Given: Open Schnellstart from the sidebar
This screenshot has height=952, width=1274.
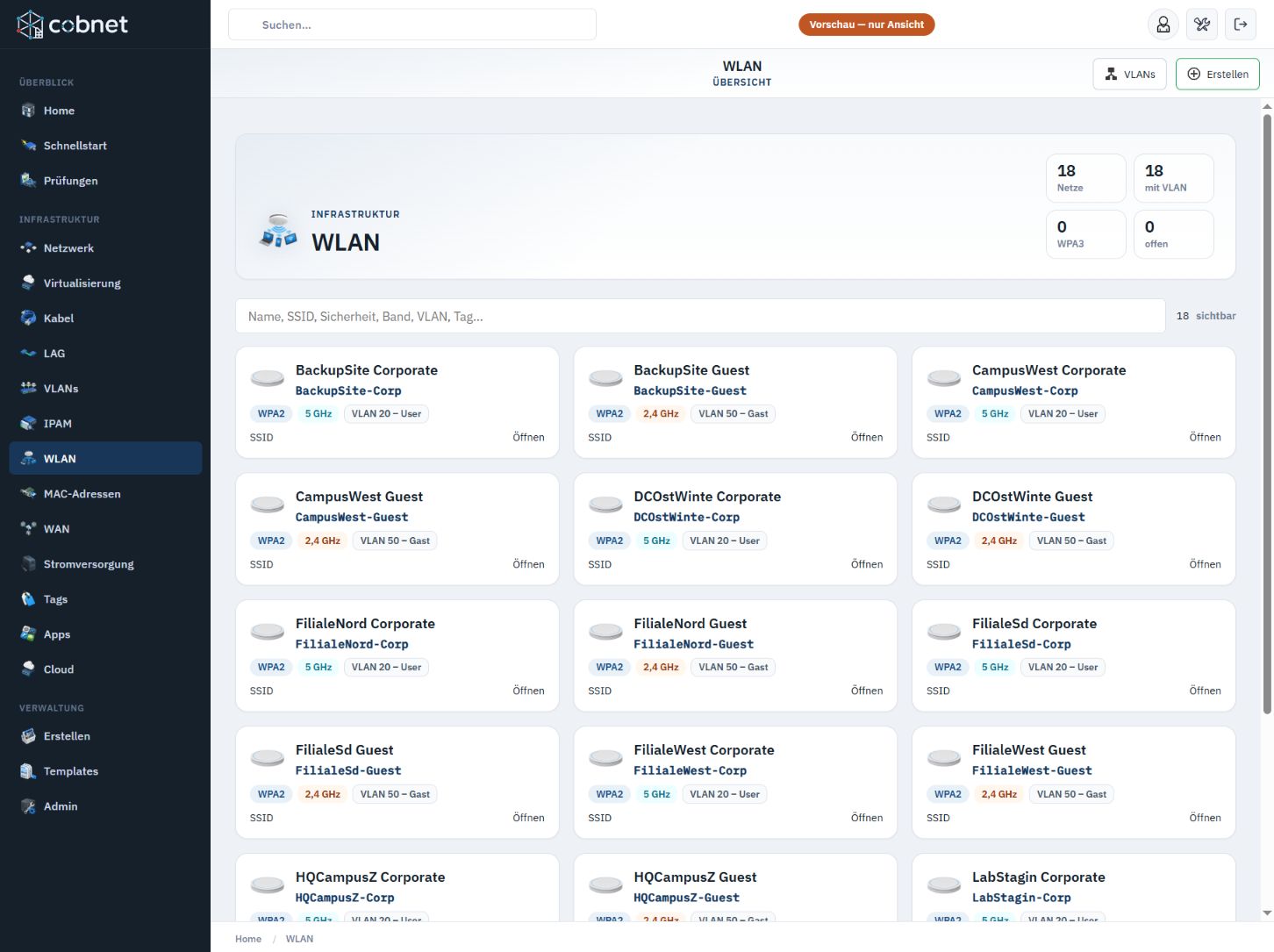Looking at the screenshot, I should tap(105, 146).
